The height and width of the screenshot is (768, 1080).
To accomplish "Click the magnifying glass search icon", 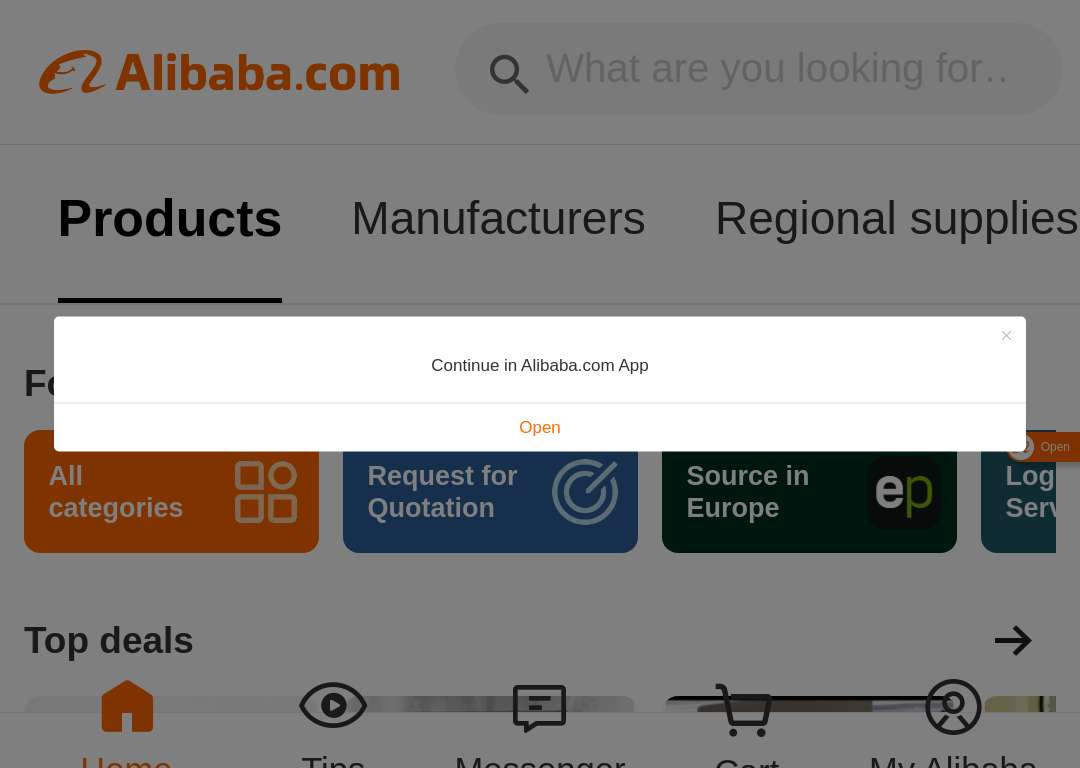I will [509, 74].
